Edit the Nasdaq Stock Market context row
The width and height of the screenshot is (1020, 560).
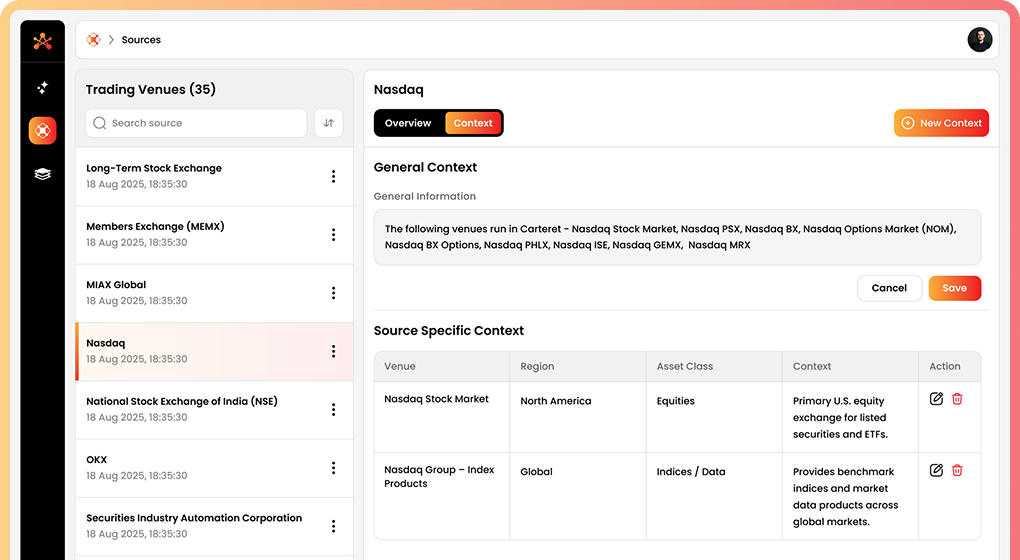click(936, 399)
